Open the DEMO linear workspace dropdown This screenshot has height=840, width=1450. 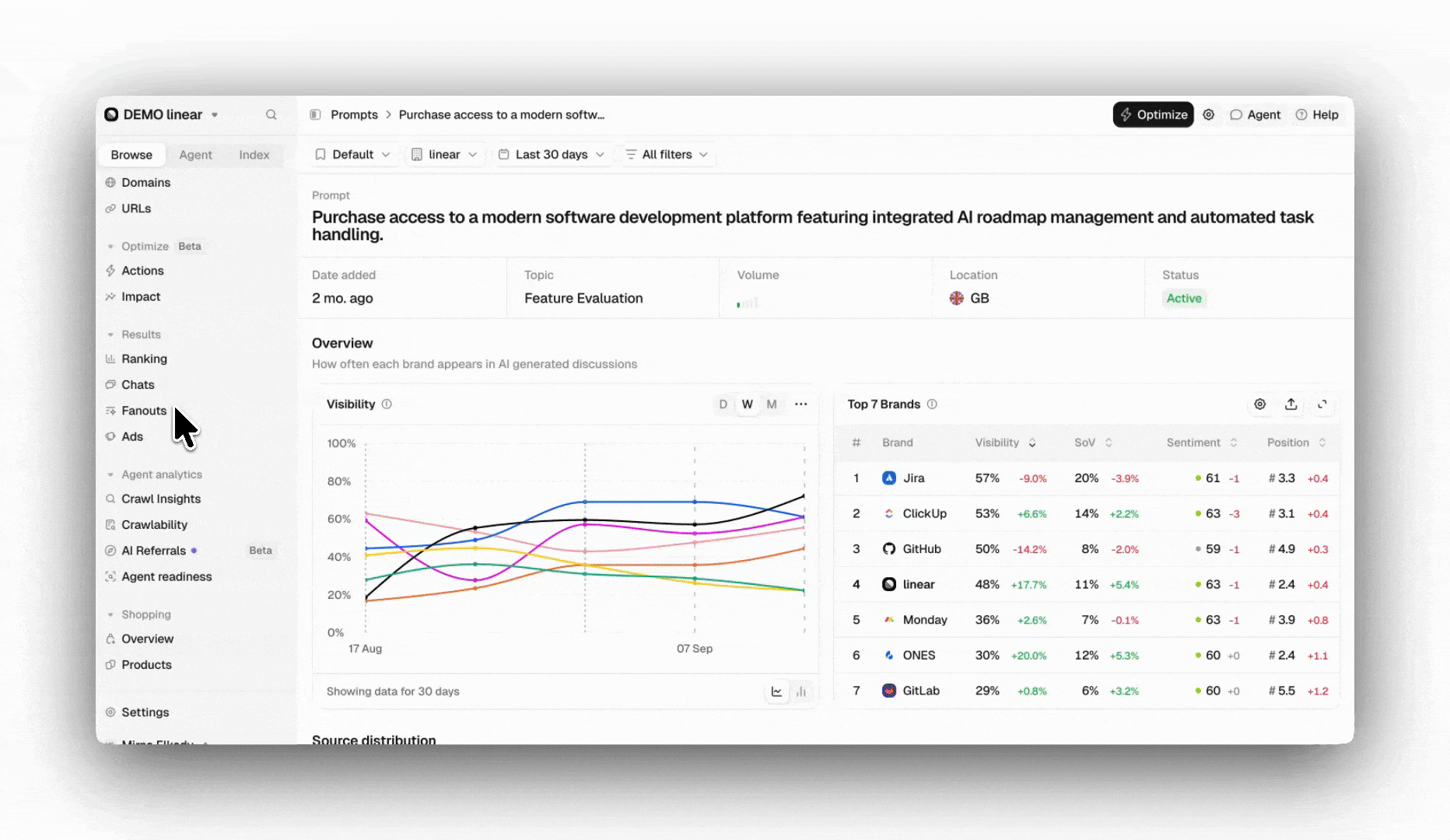pos(161,114)
